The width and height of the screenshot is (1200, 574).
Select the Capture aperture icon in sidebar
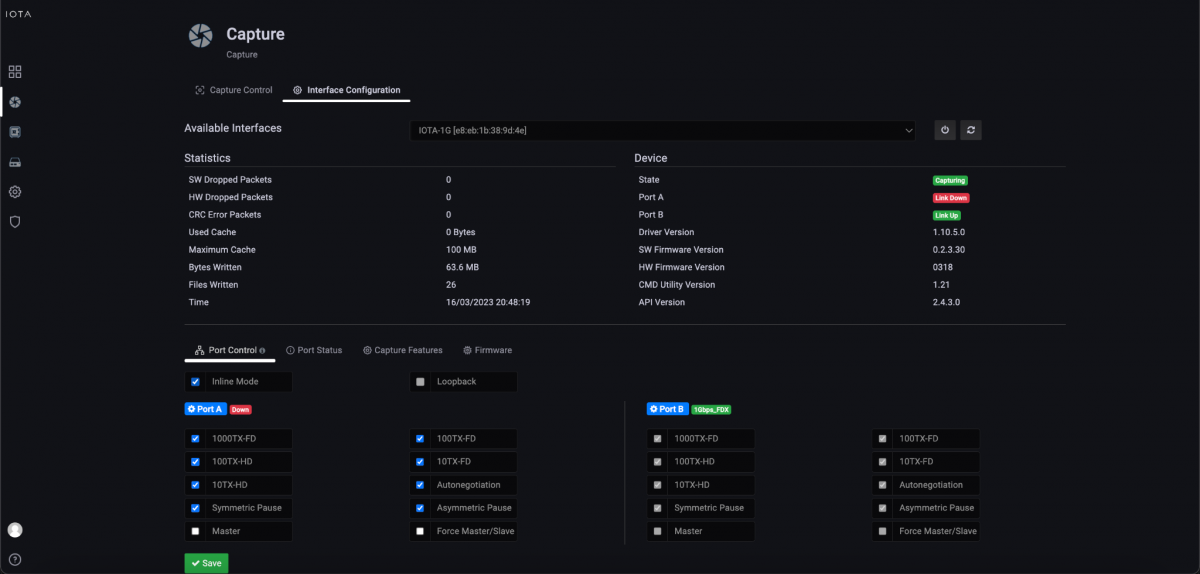pos(15,102)
